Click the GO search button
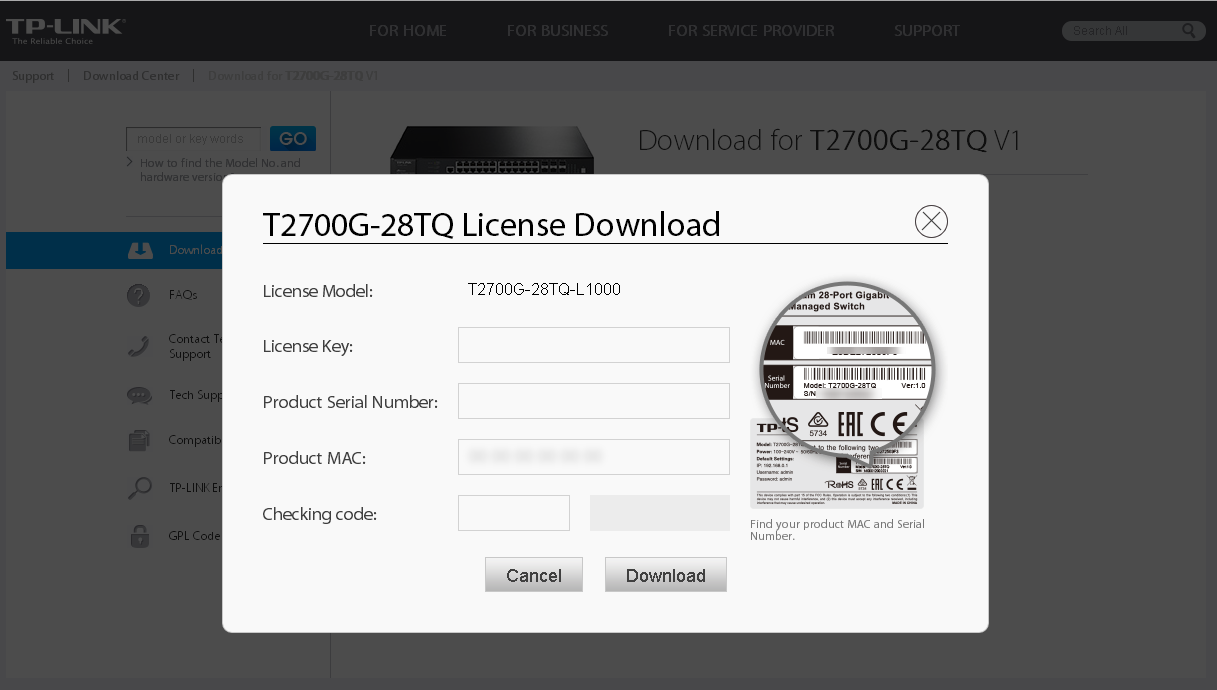 point(292,138)
